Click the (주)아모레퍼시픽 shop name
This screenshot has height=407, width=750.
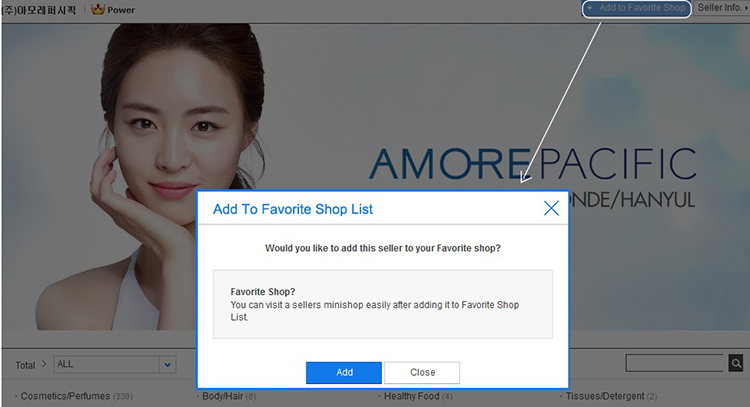coord(39,10)
